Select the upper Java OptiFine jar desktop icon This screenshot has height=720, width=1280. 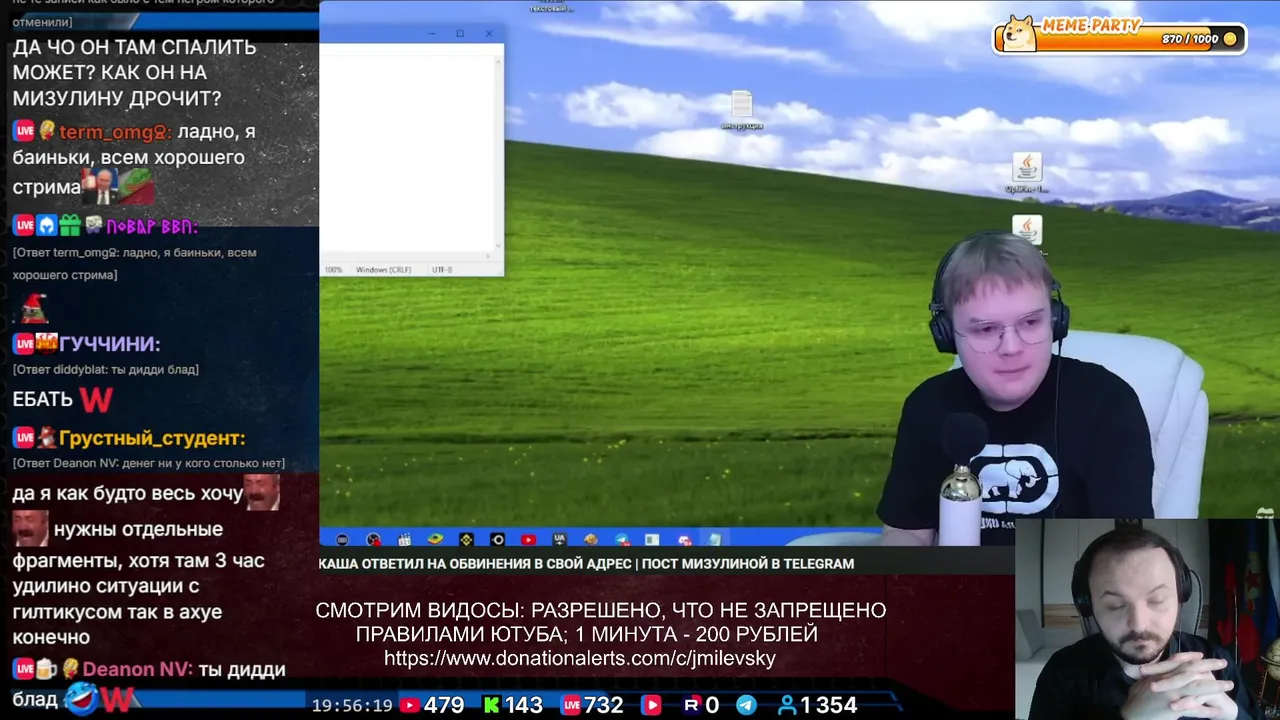1027,172
